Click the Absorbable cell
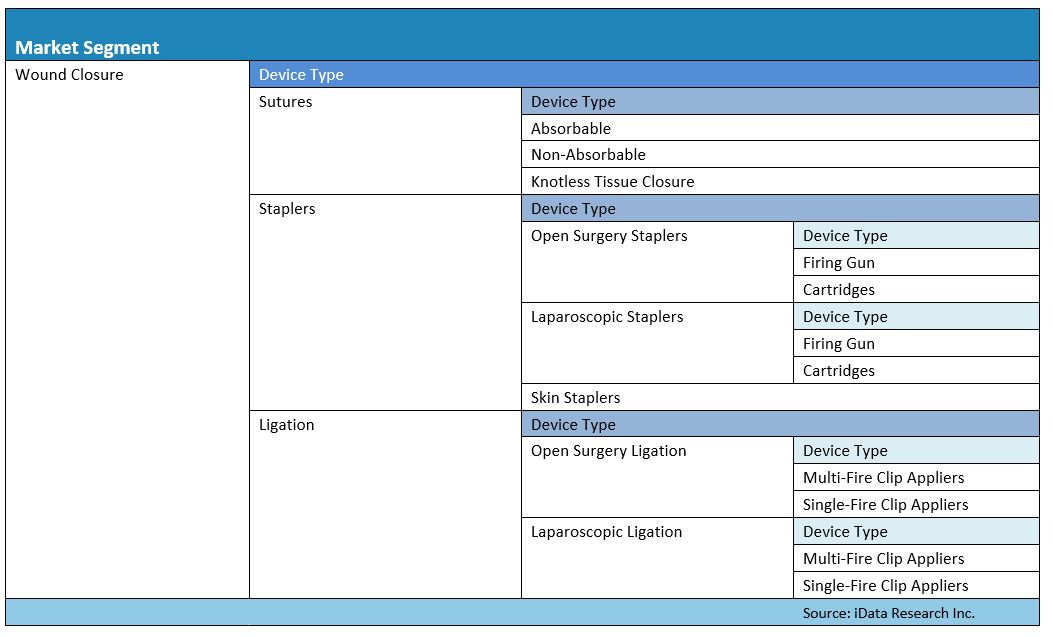 tap(780, 128)
